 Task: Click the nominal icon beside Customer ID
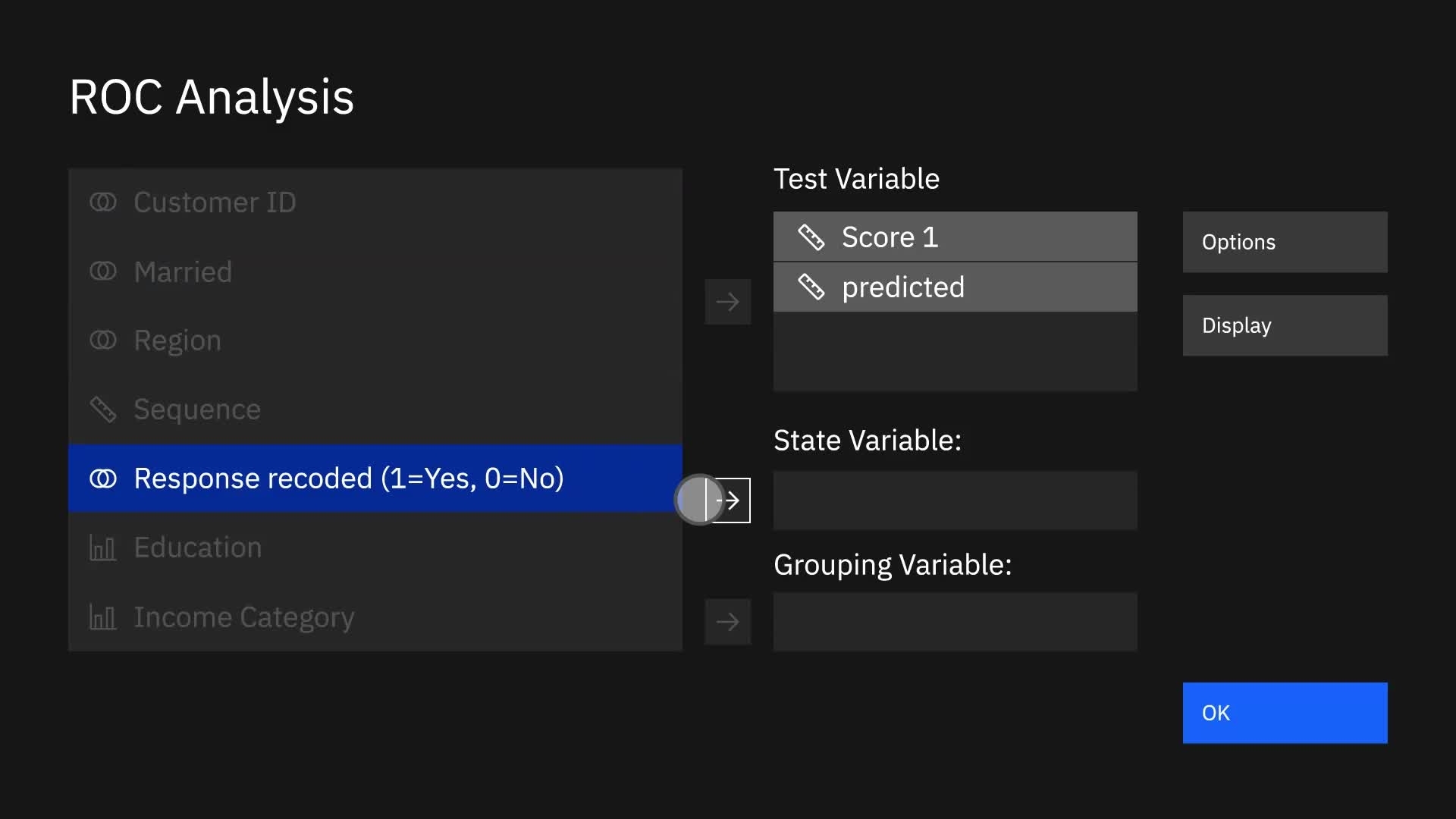103,202
